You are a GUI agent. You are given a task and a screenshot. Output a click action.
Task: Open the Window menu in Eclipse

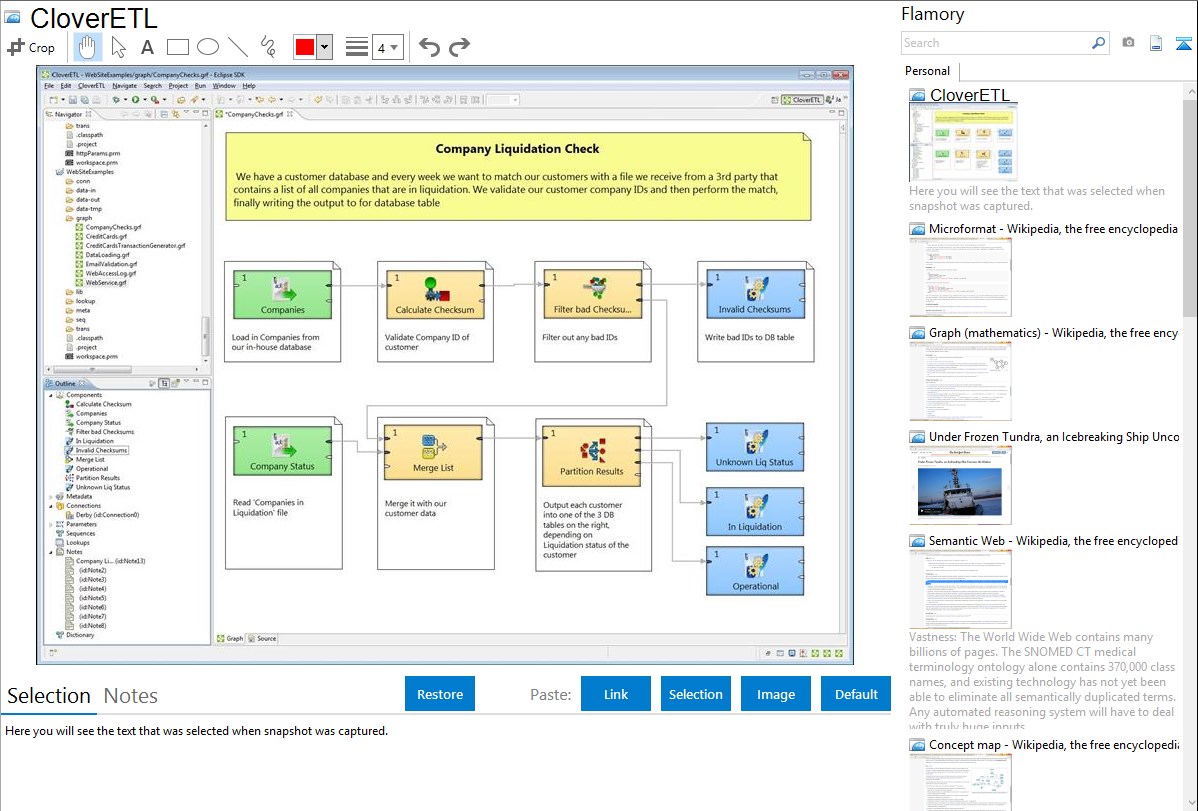(x=224, y=86)
